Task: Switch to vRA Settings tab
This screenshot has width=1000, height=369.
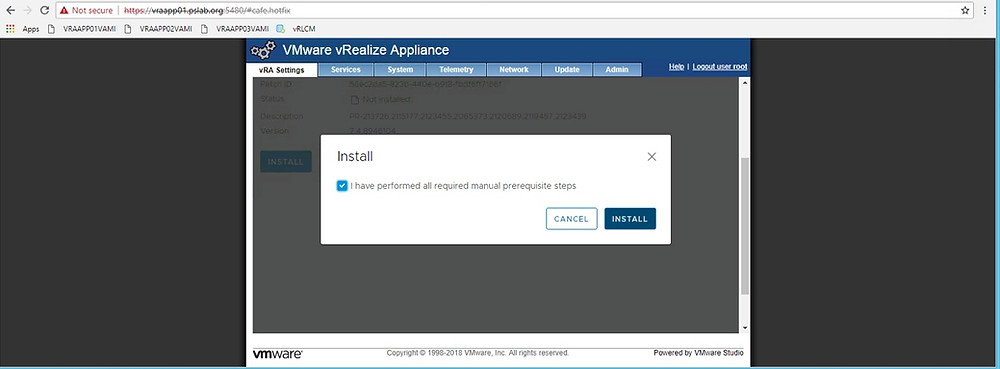Action: click(x=281, y=70)
